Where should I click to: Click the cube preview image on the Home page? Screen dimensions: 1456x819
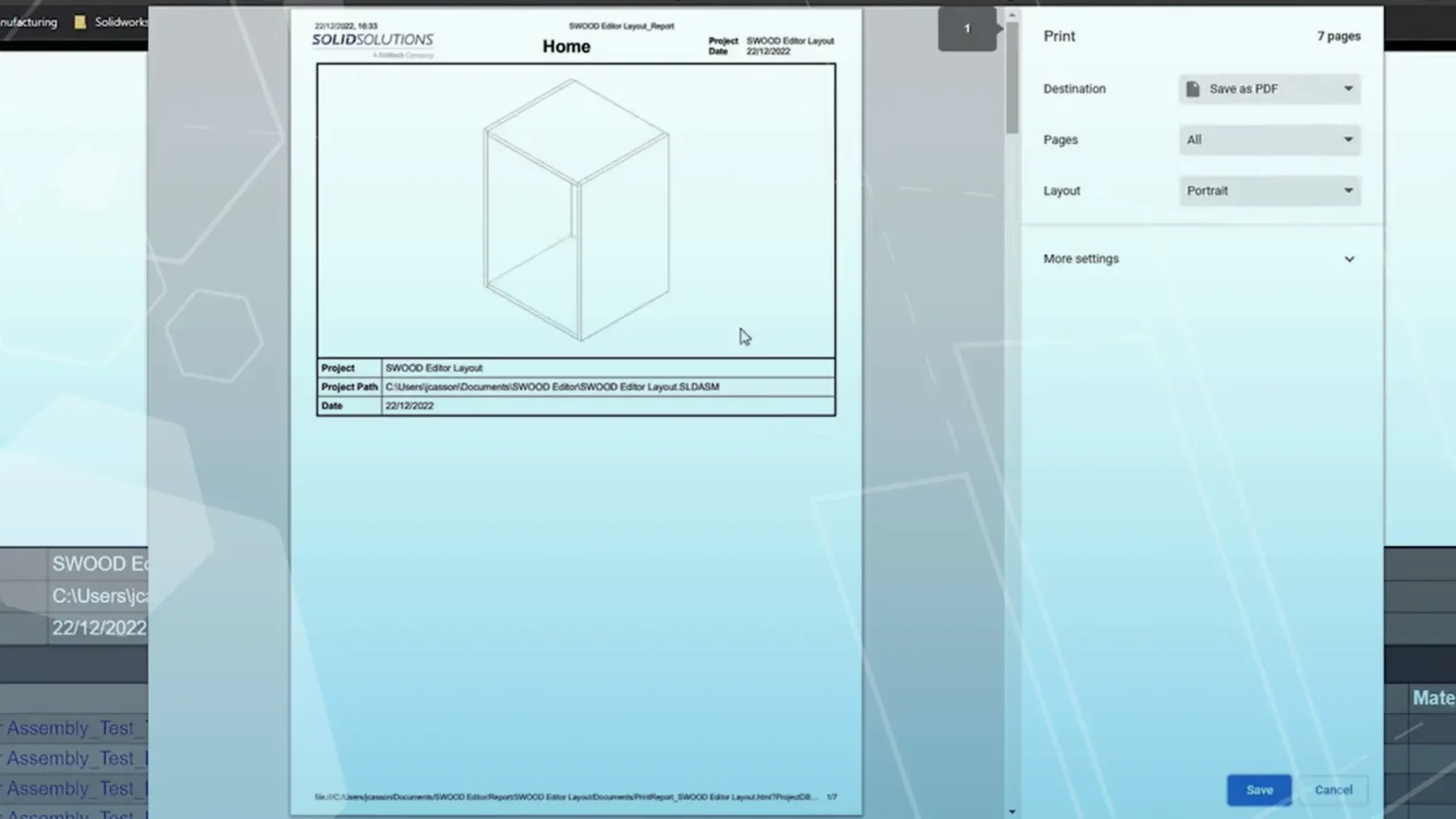575,209
